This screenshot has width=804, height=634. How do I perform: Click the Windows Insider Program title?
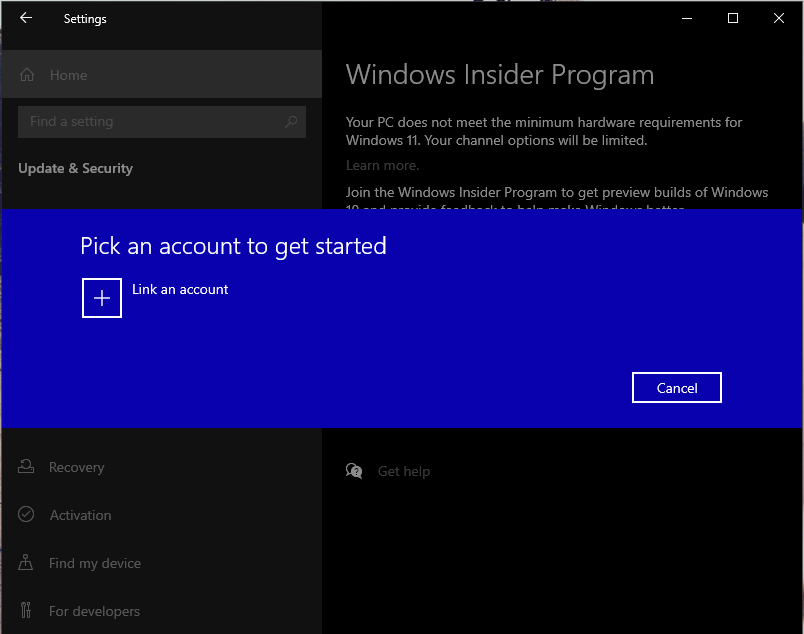pyautogui.click(x=500, y=75)
